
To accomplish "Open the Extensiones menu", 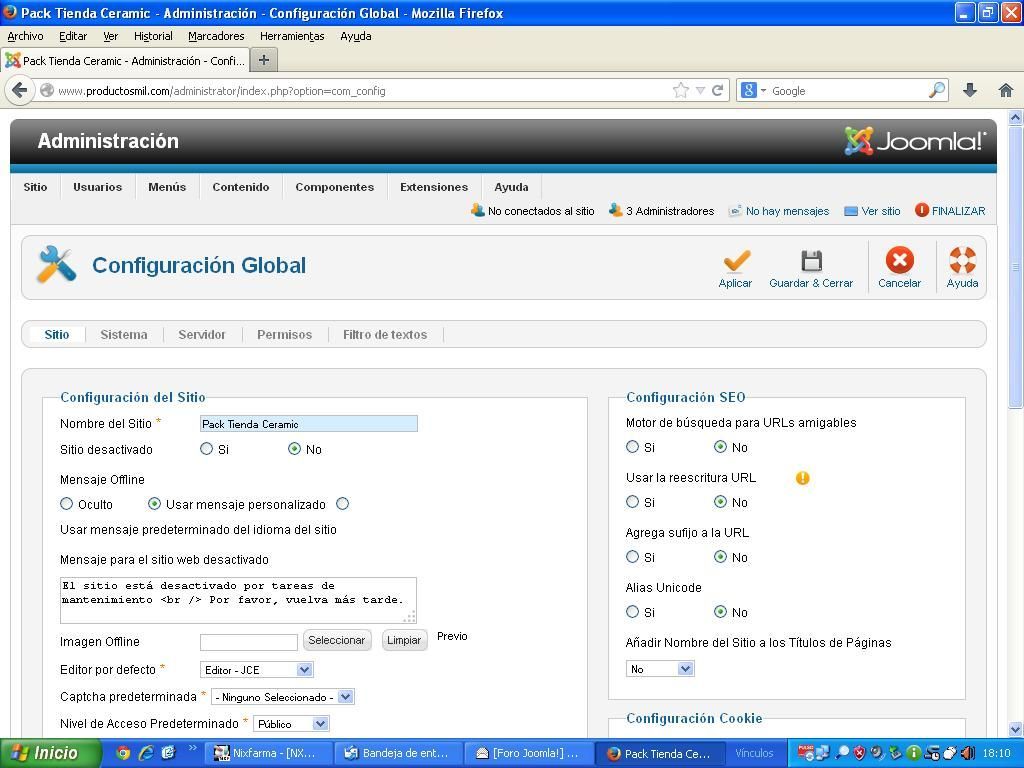I will point(434,187).
